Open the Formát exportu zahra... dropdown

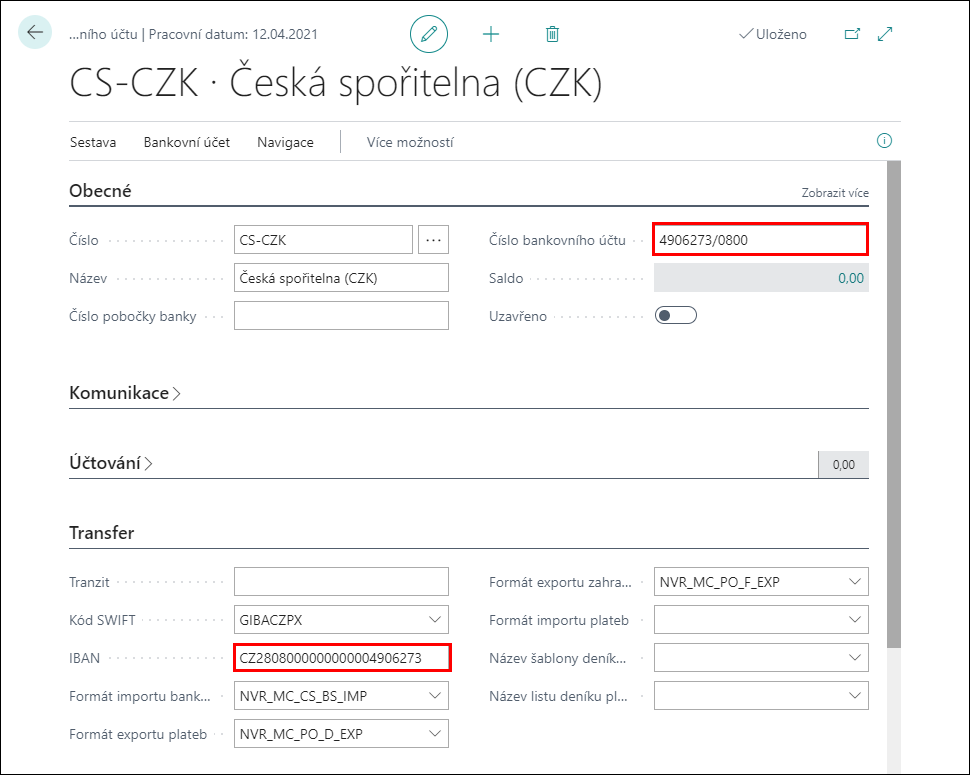tap(855, 581)
